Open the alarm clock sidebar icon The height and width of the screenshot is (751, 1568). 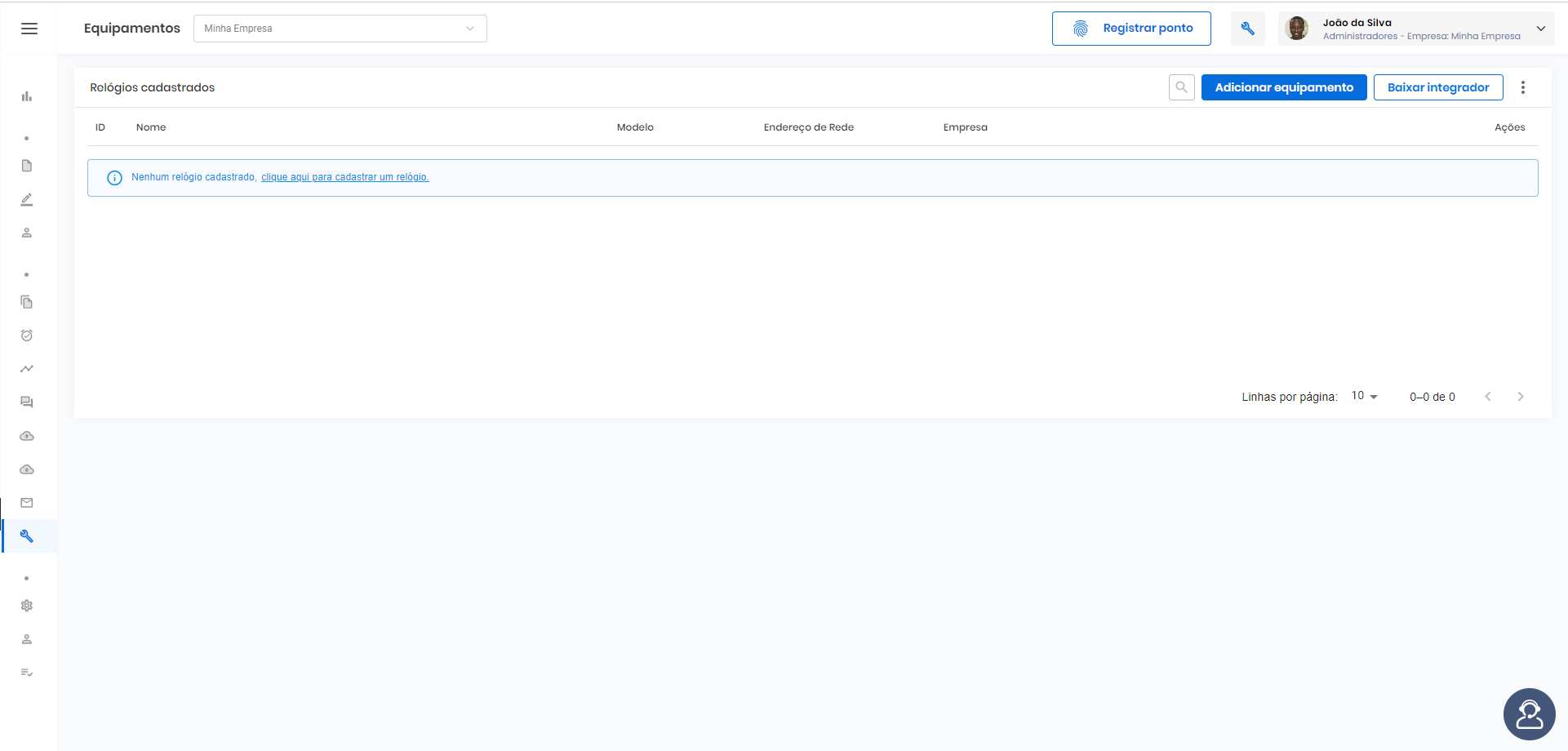coord(27,336)
